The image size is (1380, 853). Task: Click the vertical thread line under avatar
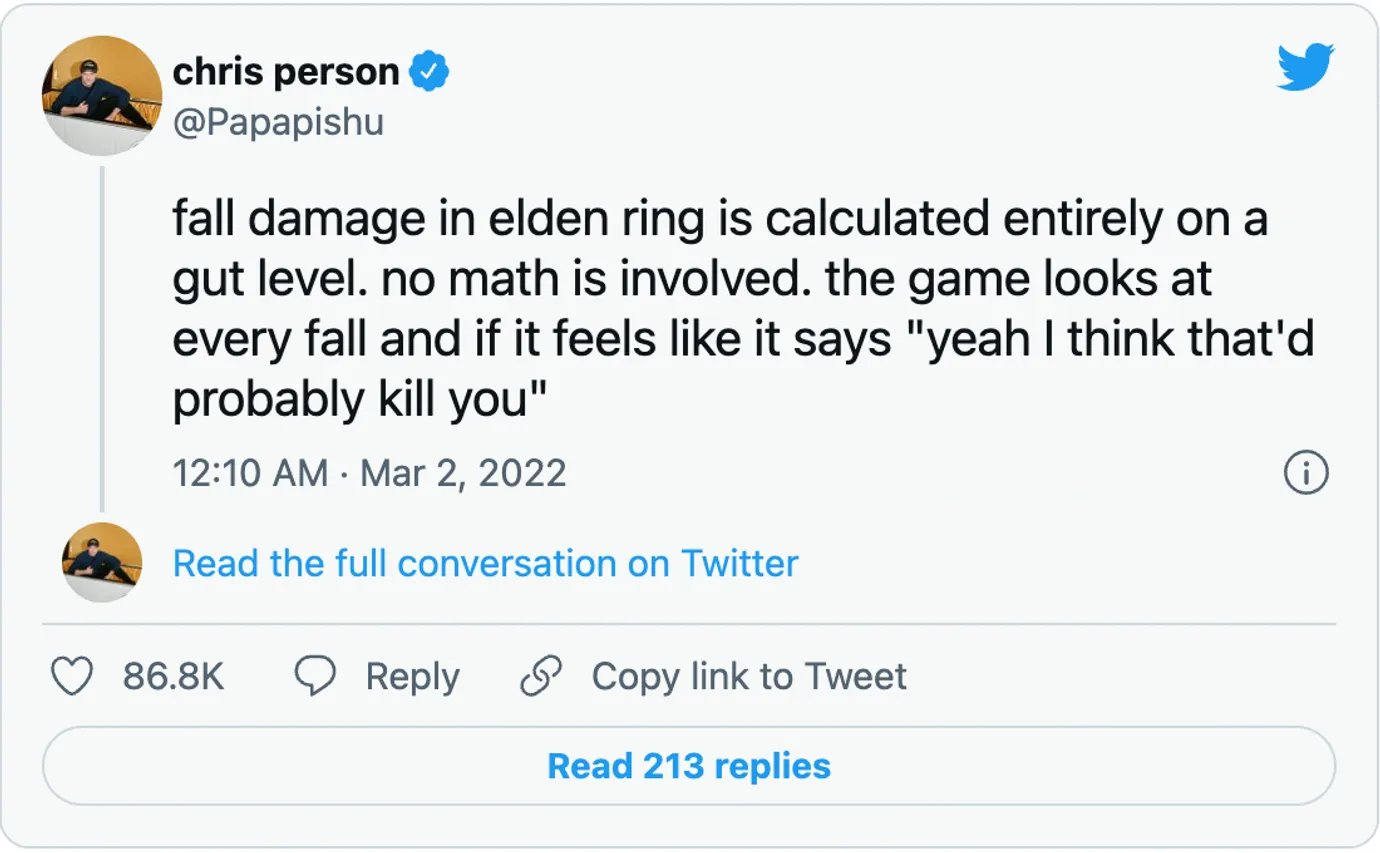pyautogui.click(x=101, y=338)
